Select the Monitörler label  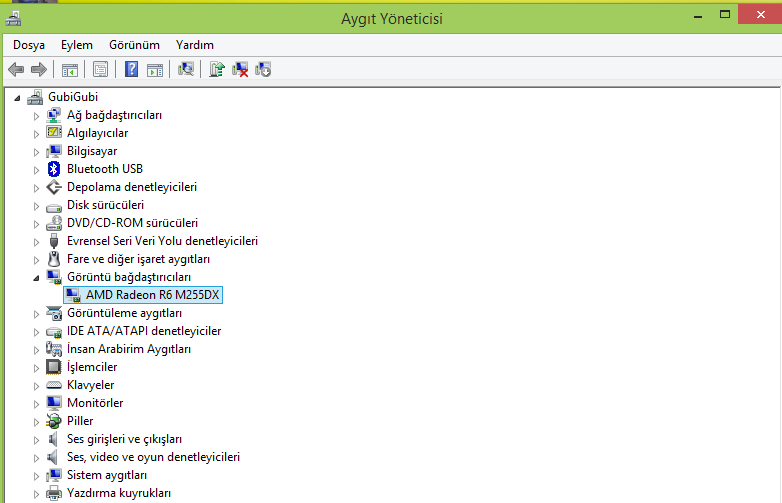point(95,403)
